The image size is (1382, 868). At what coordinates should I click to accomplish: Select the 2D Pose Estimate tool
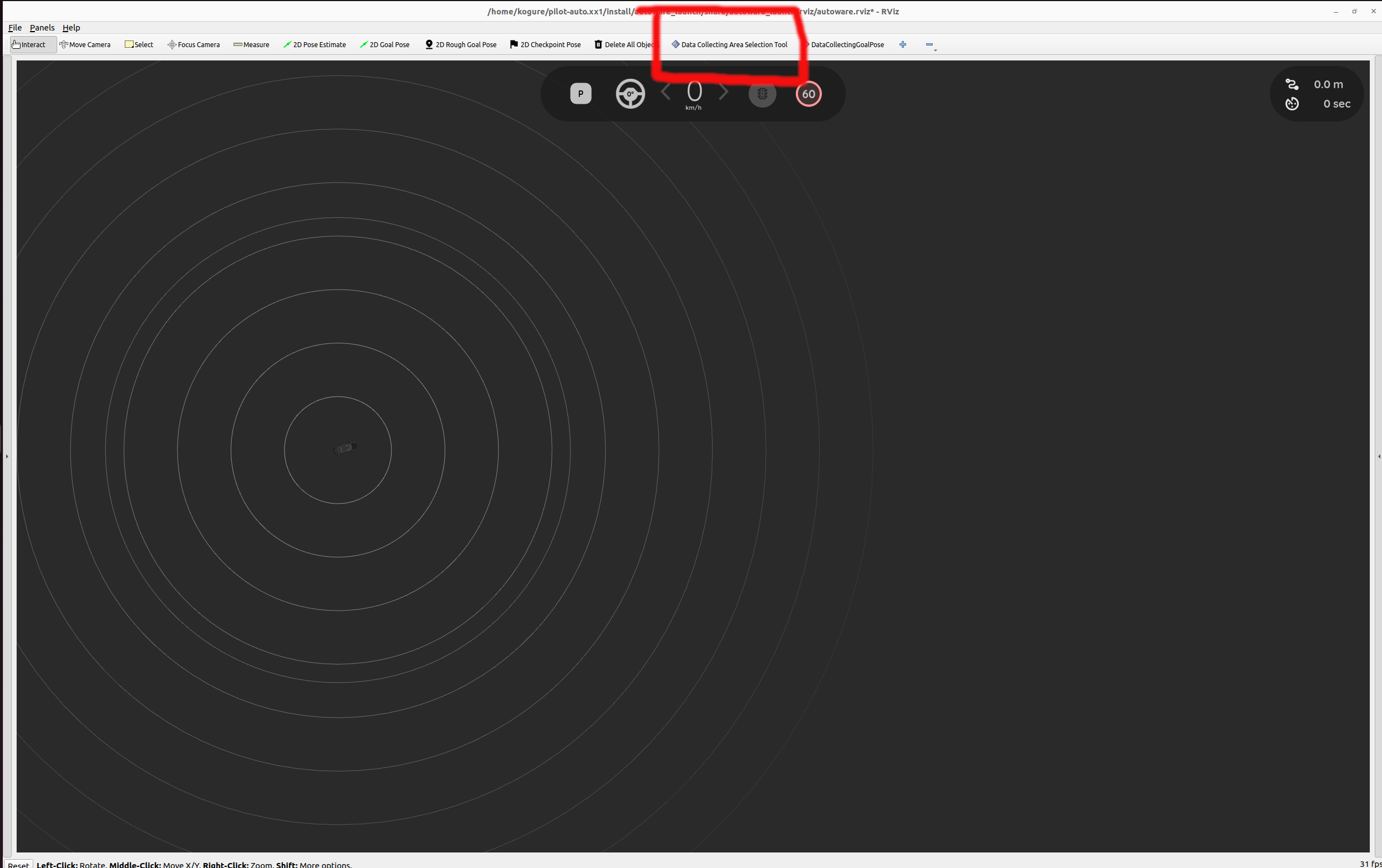click(x=314, y=45)
